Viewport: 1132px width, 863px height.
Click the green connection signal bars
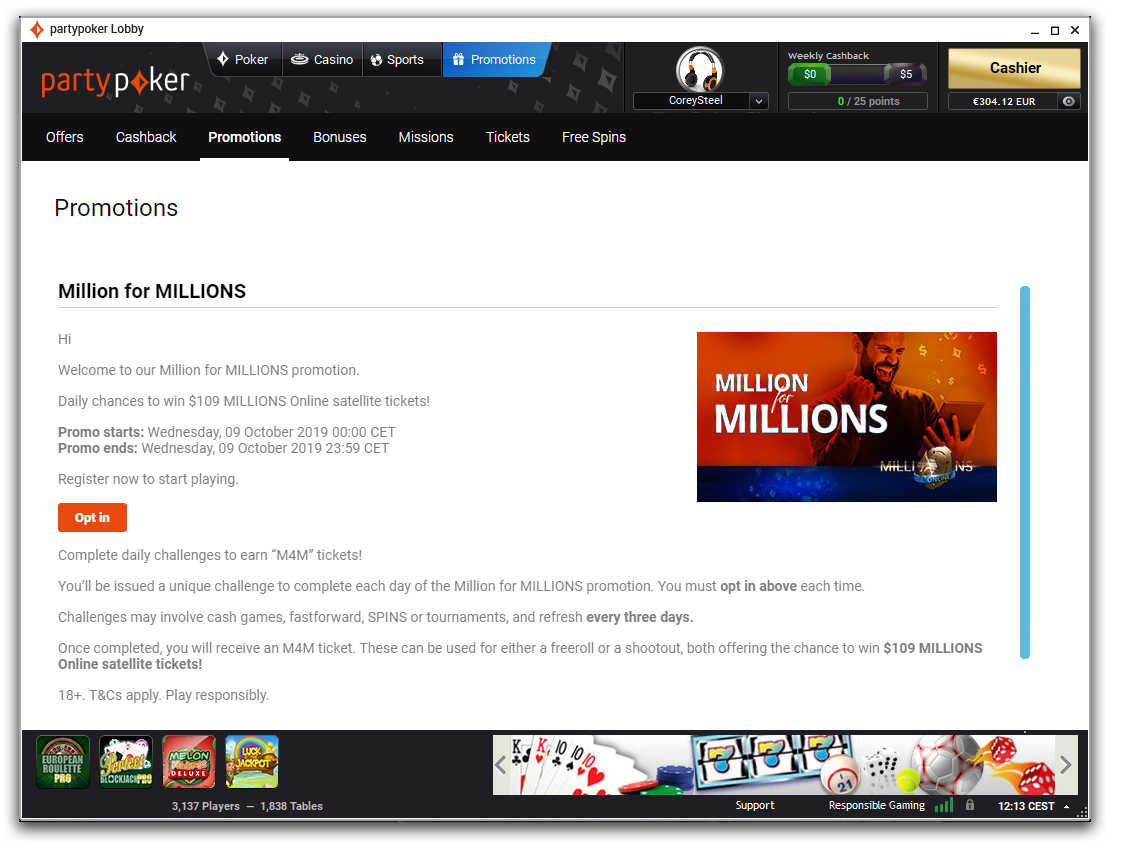[943, 805]
